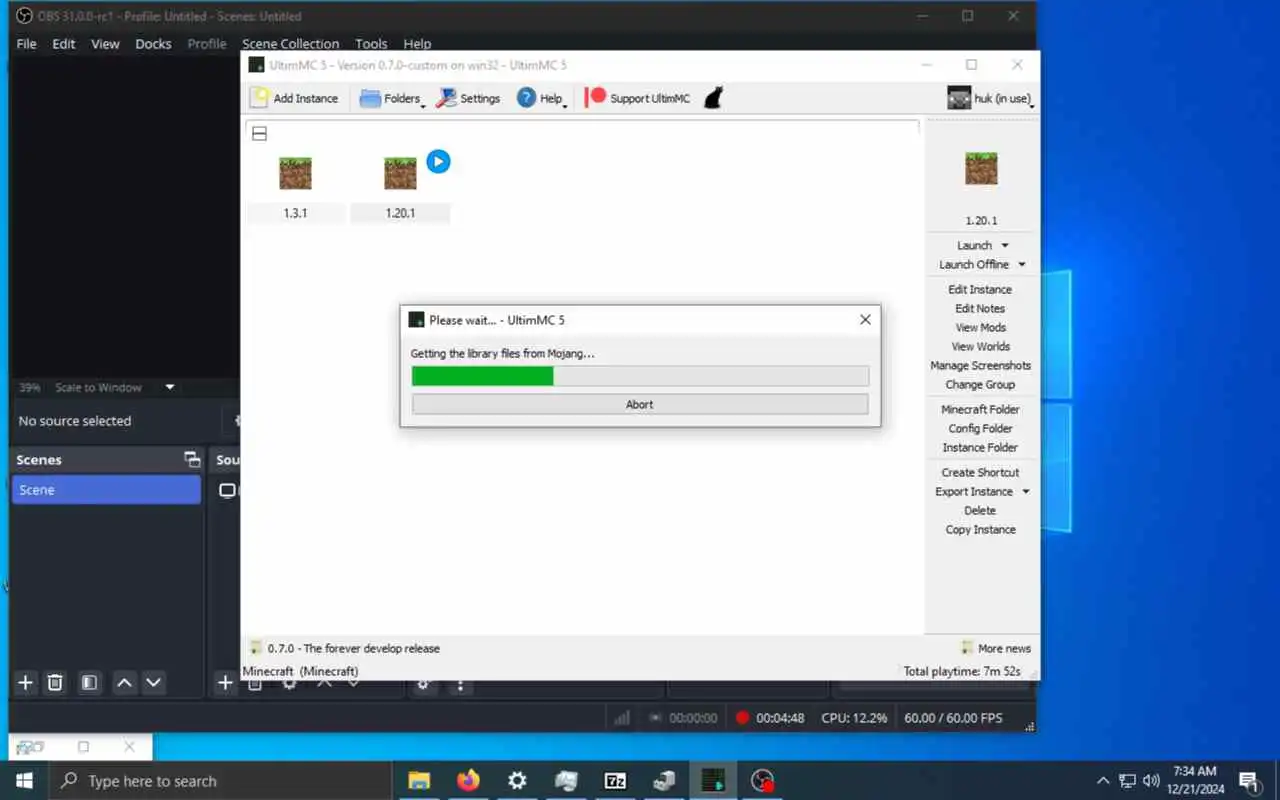Remove selected scene with trash icon
The height and width of the screenshot is (800, 1280).
tap(55, 682)
